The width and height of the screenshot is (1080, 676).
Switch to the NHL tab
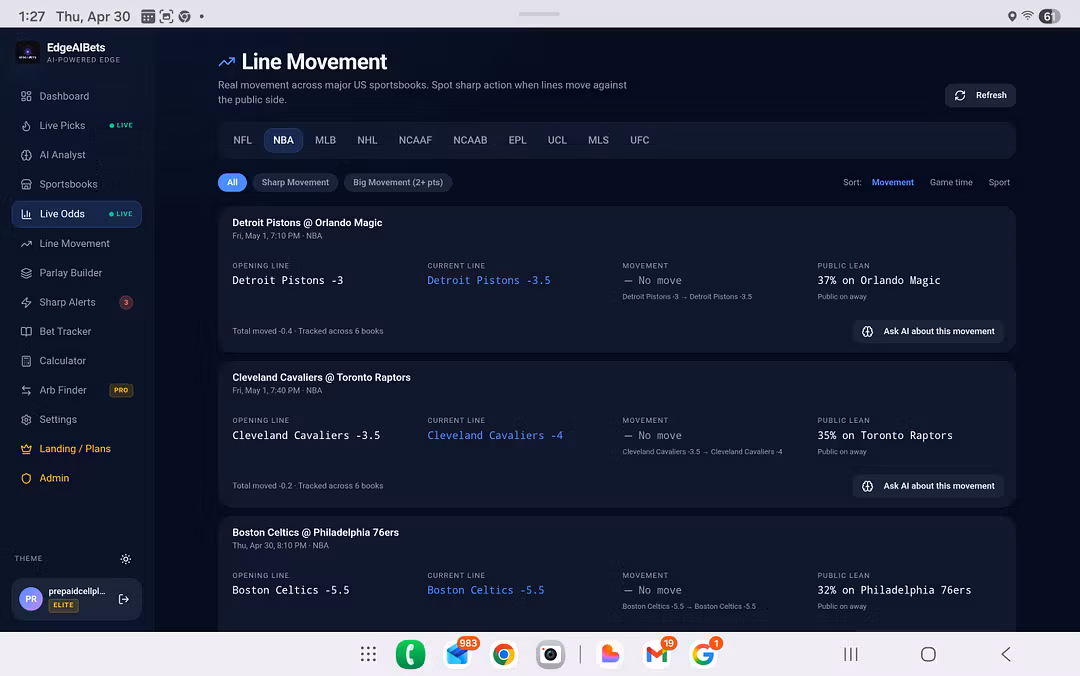pos(367,140)
